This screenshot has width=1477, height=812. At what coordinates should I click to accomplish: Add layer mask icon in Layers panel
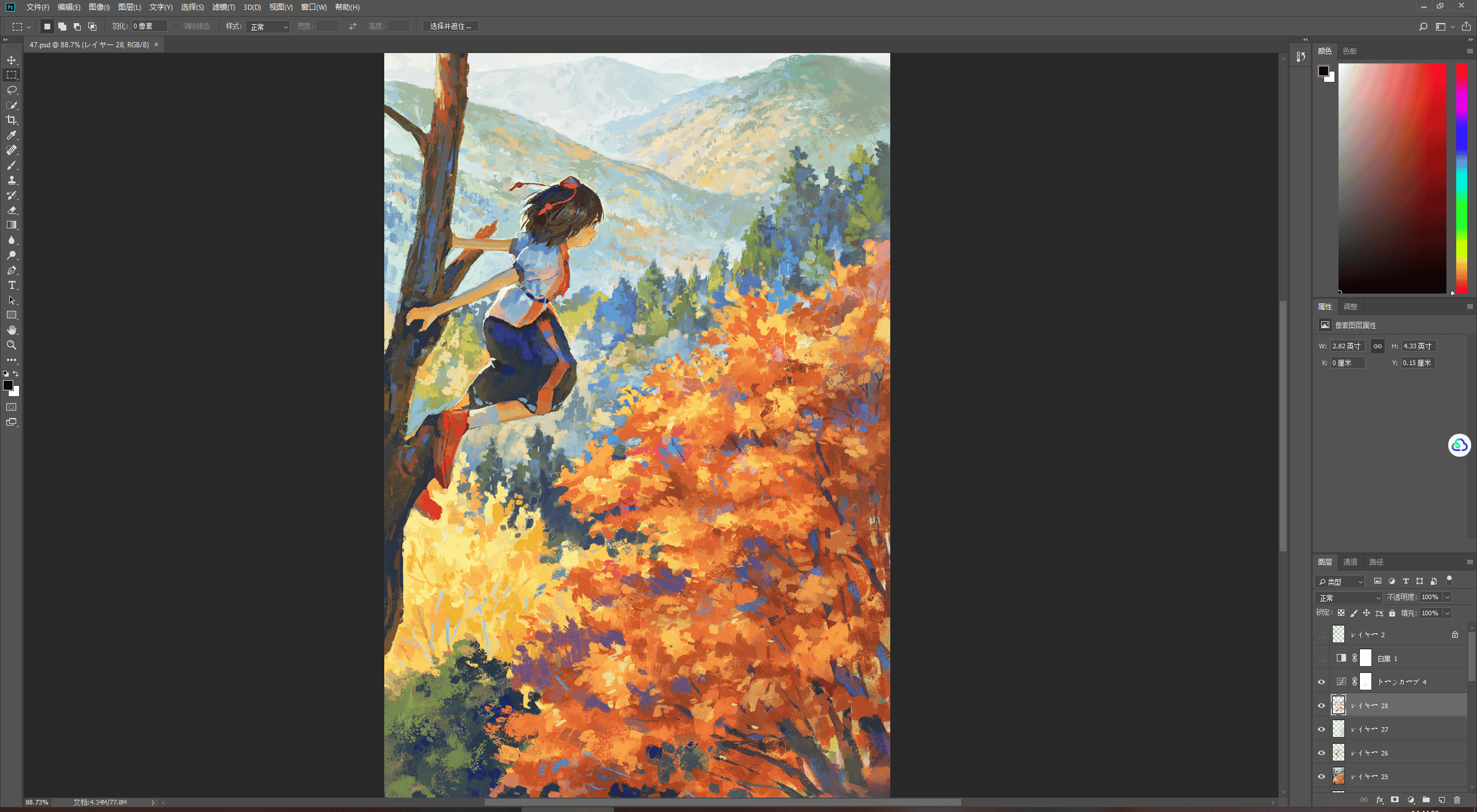(1394, 800)
